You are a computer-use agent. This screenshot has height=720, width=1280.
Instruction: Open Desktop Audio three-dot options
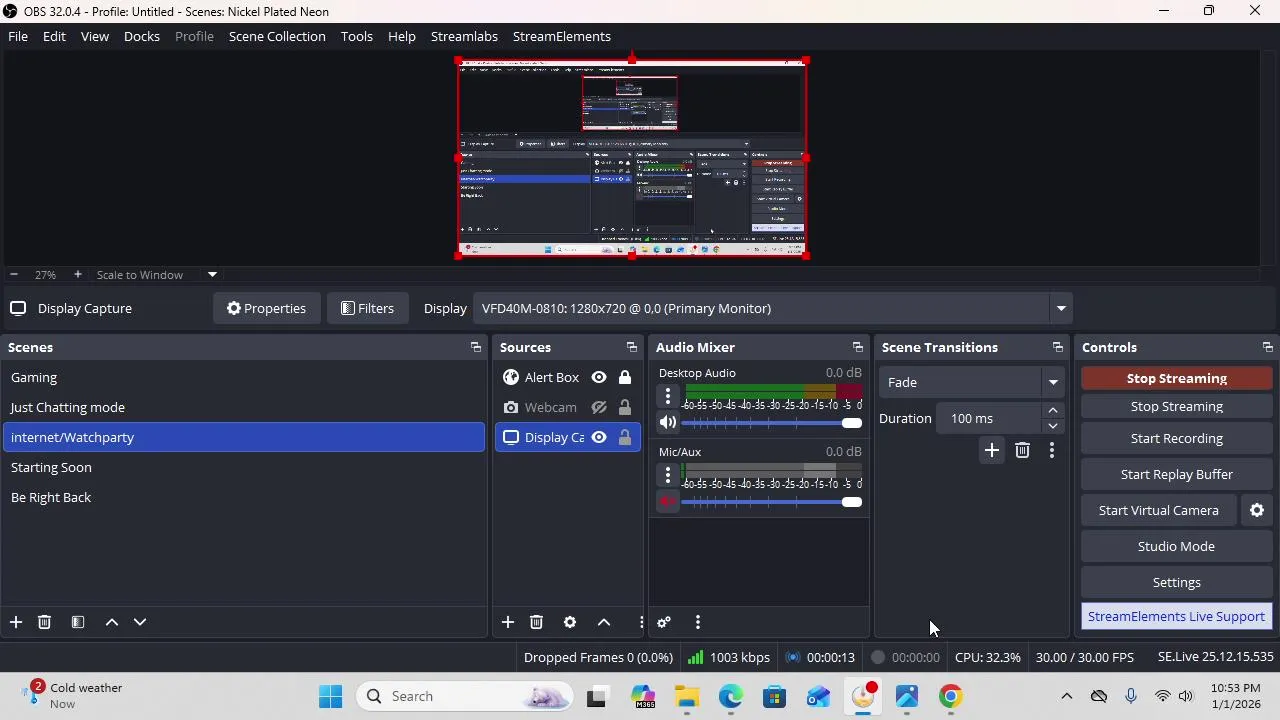pos(668,396)
